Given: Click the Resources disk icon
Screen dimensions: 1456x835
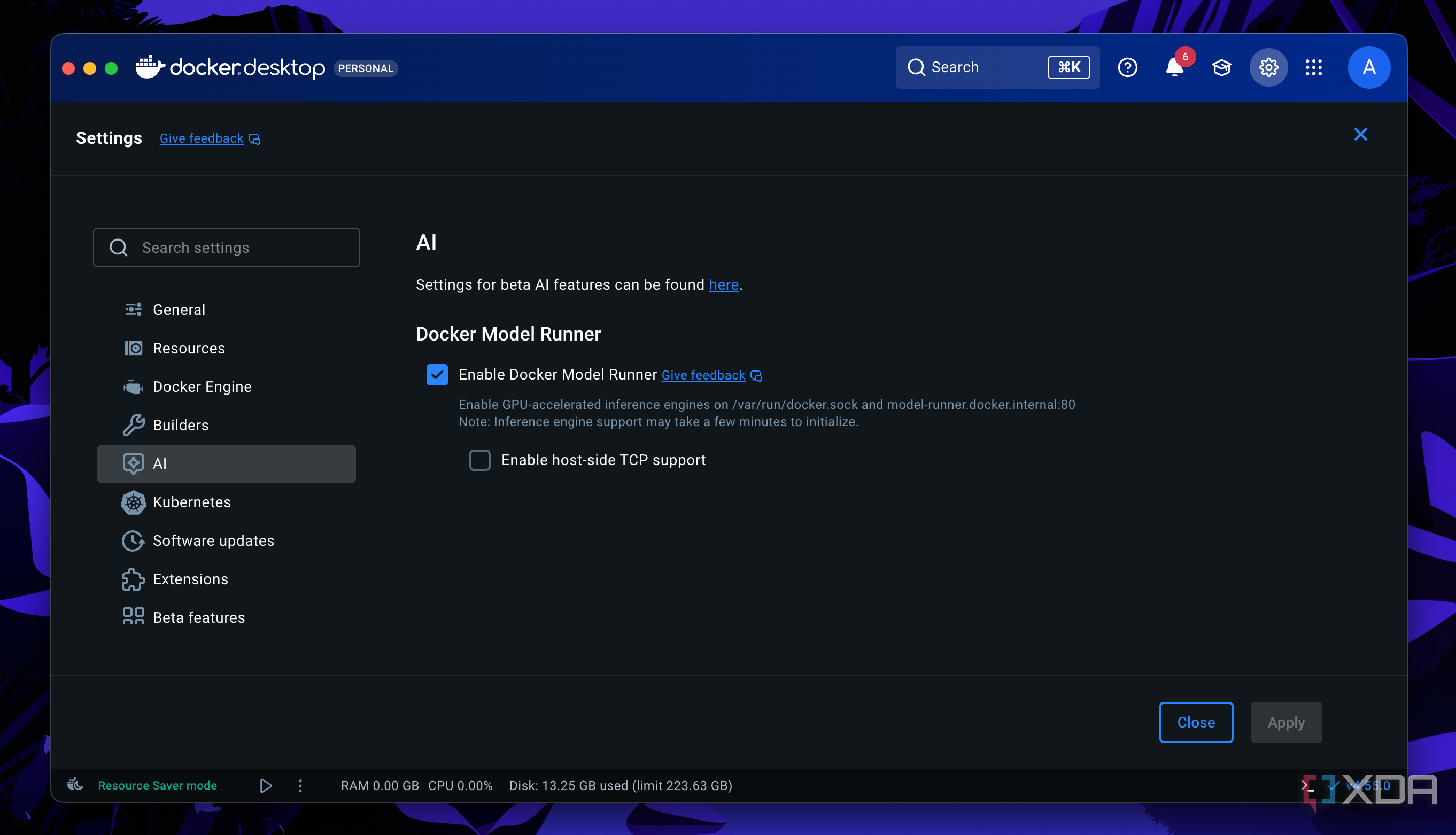Looking at the screenshot, I should (x=134, y=348).
